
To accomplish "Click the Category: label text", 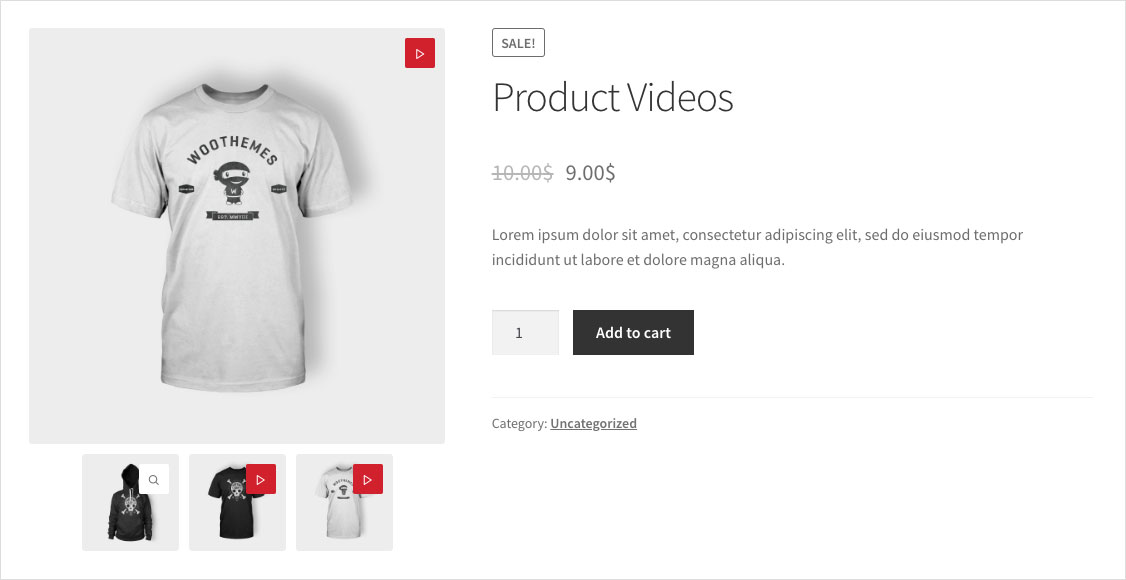I will [x=519, y=424].
